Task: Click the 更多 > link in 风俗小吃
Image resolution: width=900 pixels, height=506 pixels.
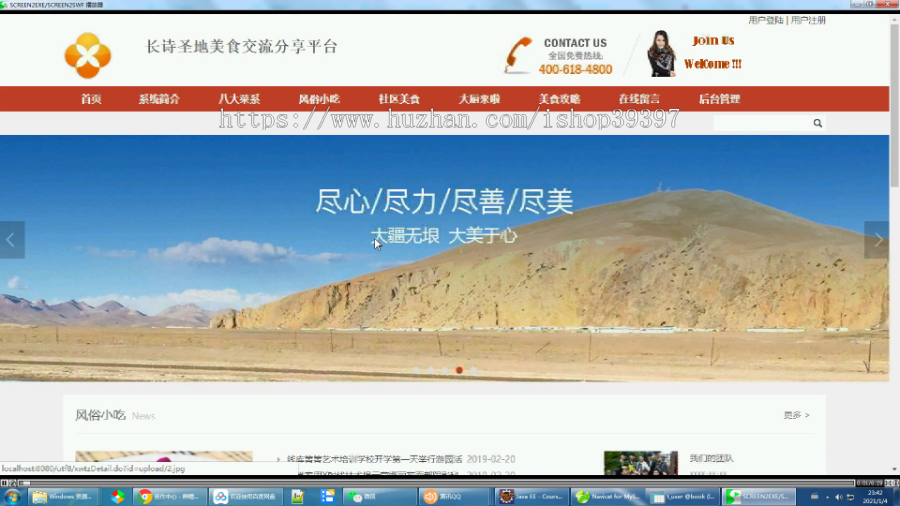Action: click(796, 415)
